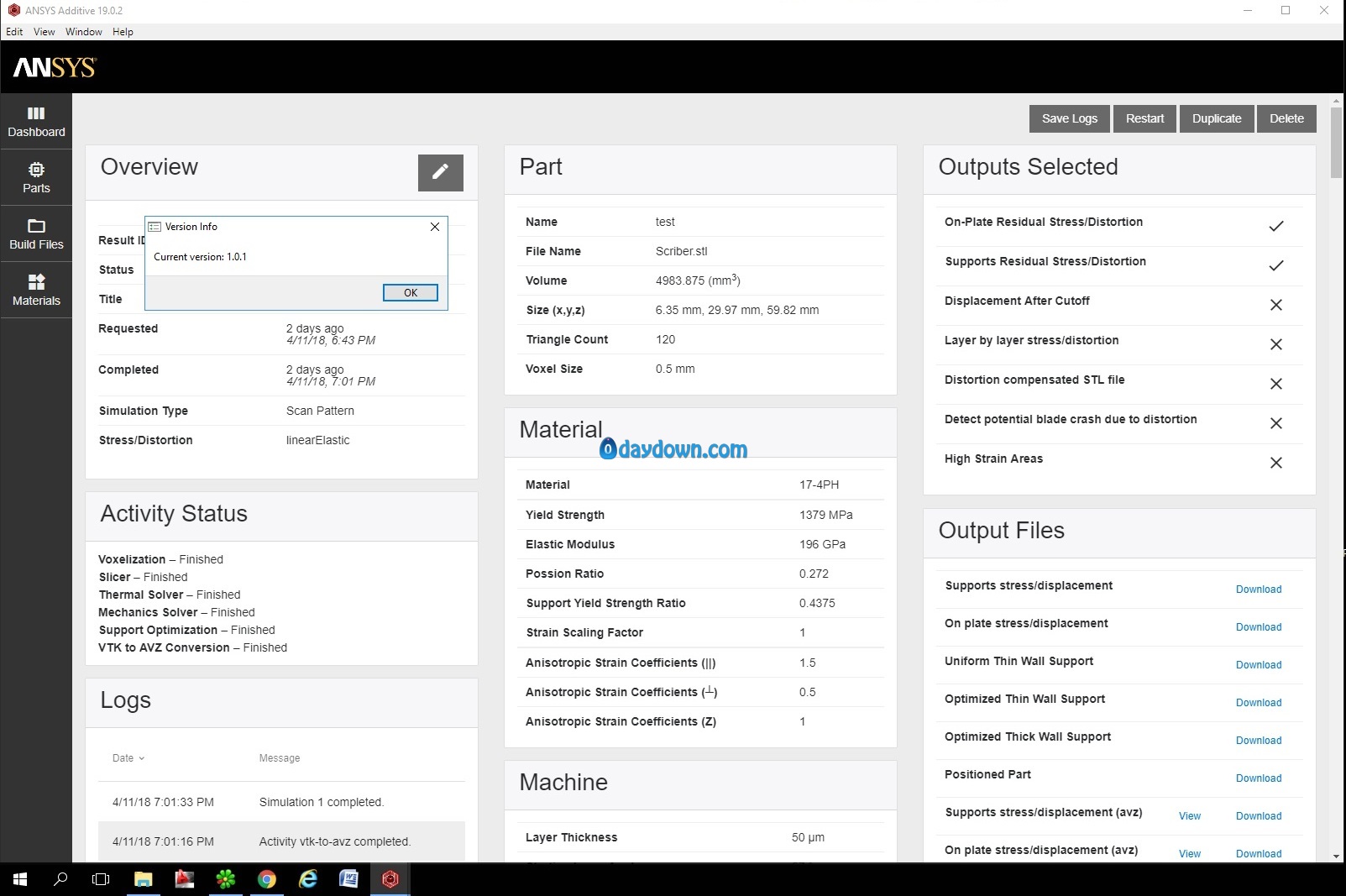Toggle Layer by layer stress/distortion X mark
This screenshot has height=896, width=1346.
(x=1275, y=344)
